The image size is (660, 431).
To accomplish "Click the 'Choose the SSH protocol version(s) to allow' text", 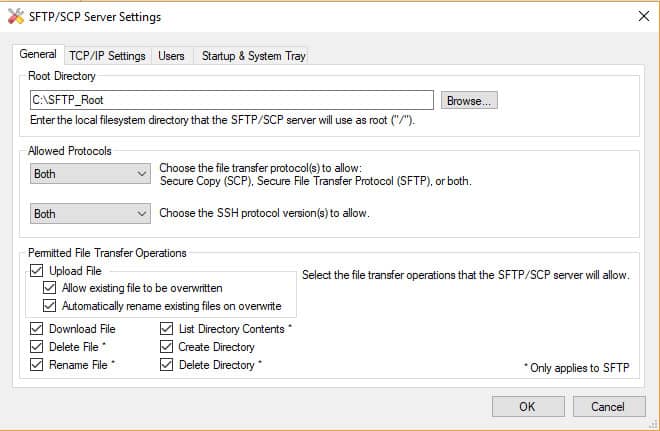I will click(264, 213).
